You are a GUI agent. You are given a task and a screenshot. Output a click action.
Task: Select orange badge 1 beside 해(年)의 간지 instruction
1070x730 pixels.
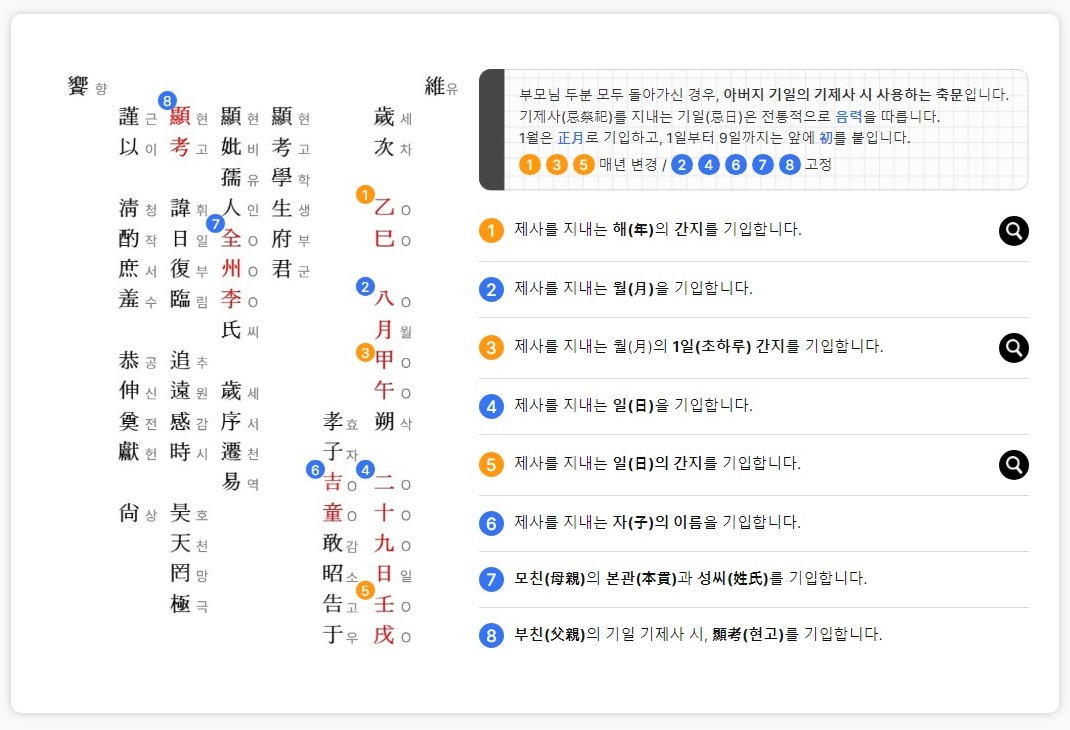point(491,231)
